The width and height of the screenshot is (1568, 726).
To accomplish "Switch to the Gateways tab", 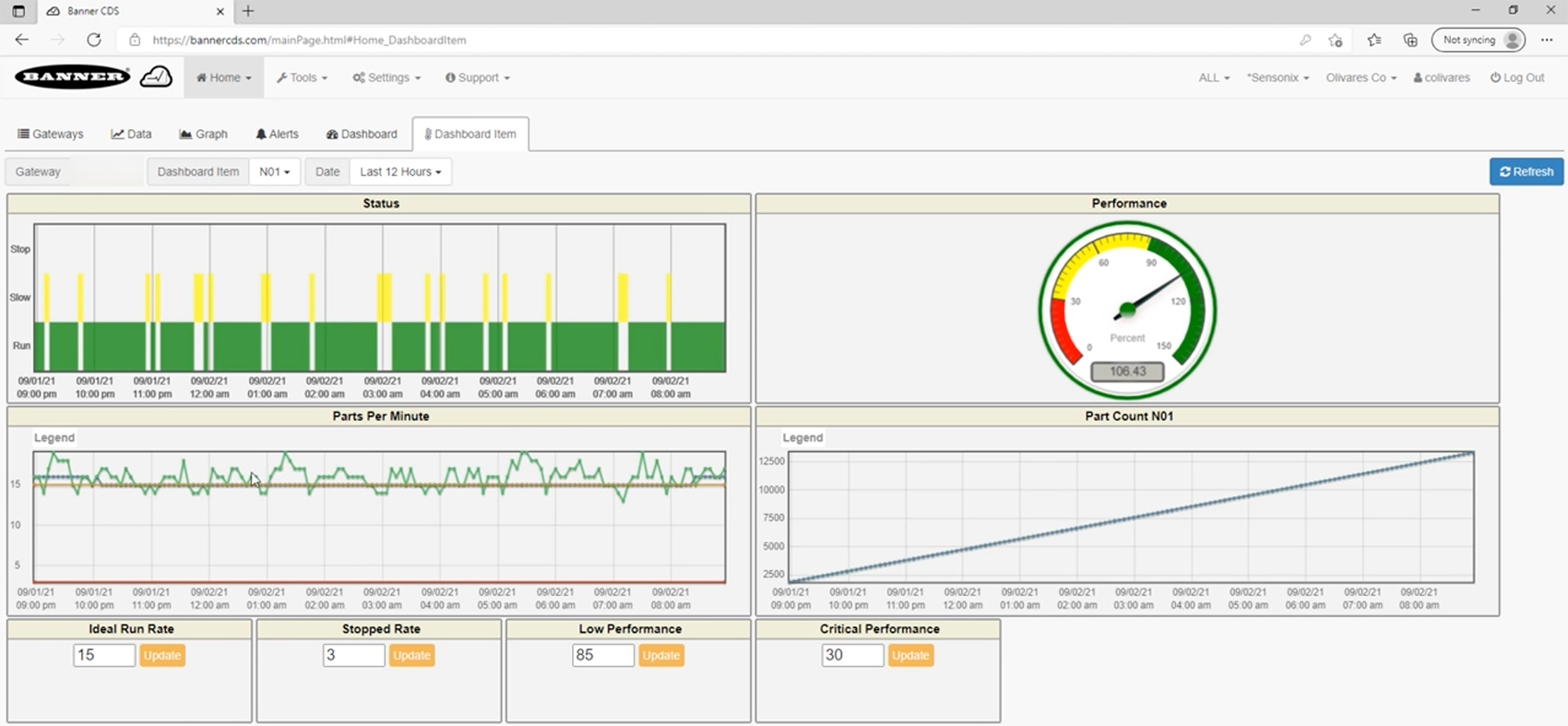I will (51, 134).
